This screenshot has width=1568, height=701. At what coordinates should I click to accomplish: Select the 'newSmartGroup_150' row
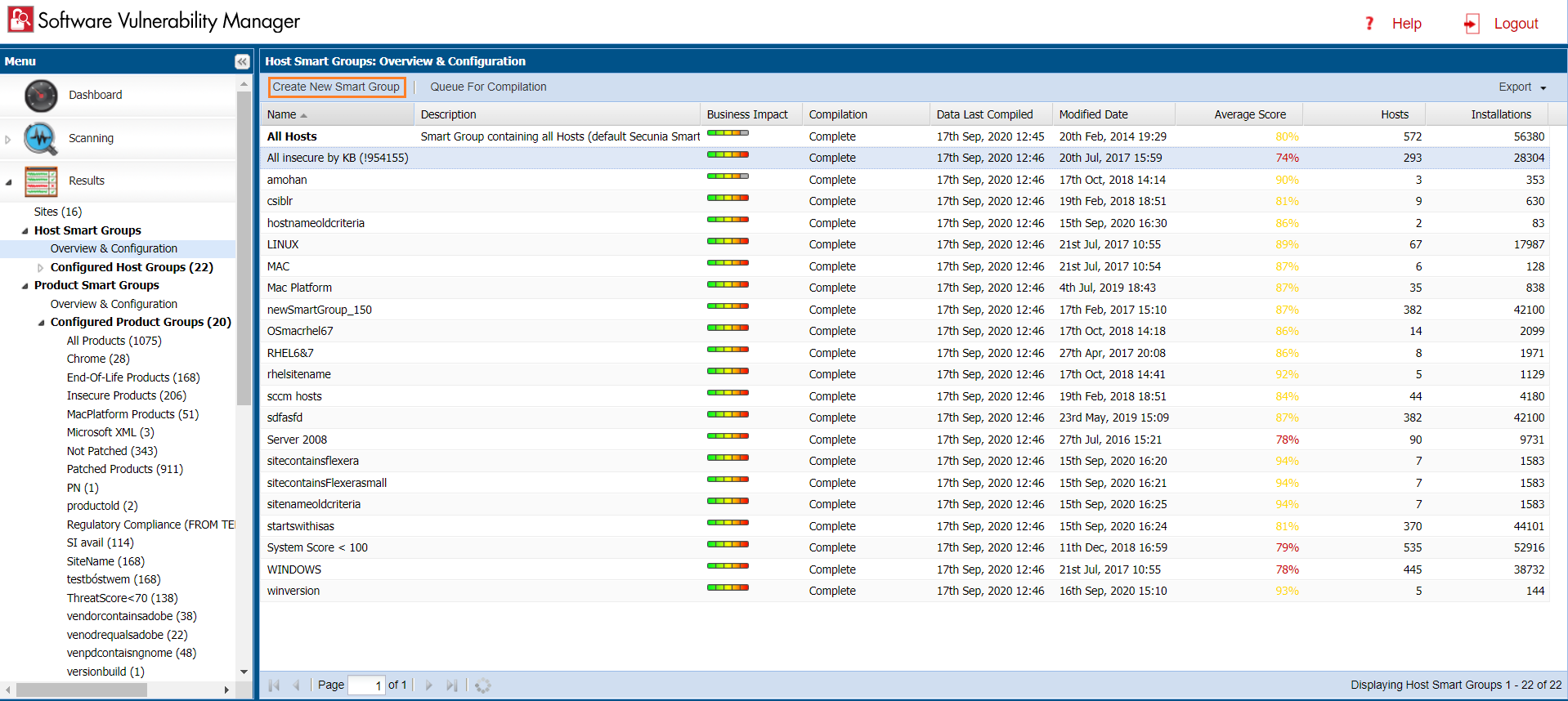[904, 310]
